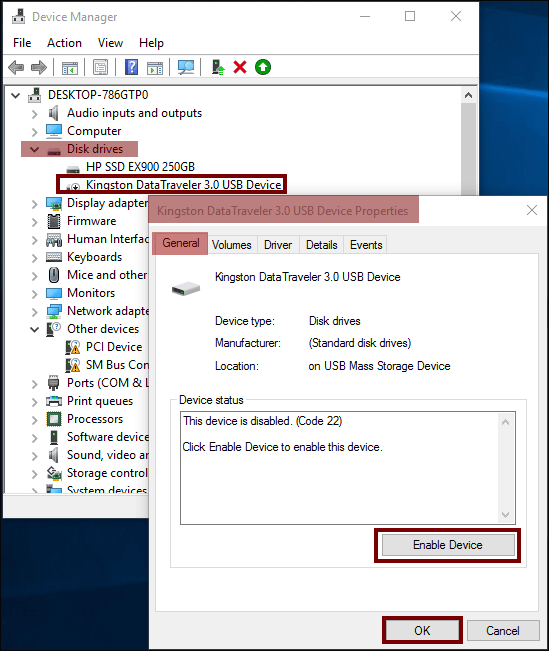Click the Audio inputs and outputs speaker icon
Screen dimensions: 549x651
click(54, 113)
